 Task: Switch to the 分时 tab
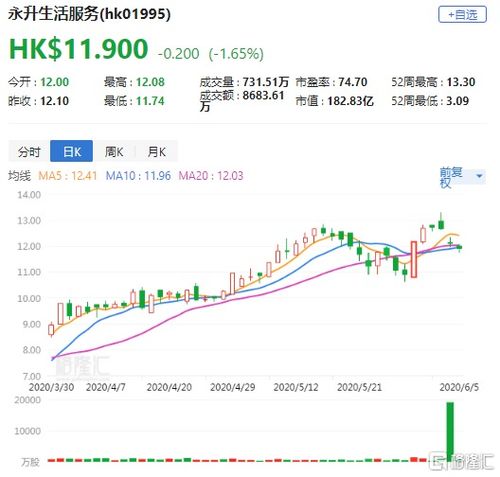click(x=29, y=152)
